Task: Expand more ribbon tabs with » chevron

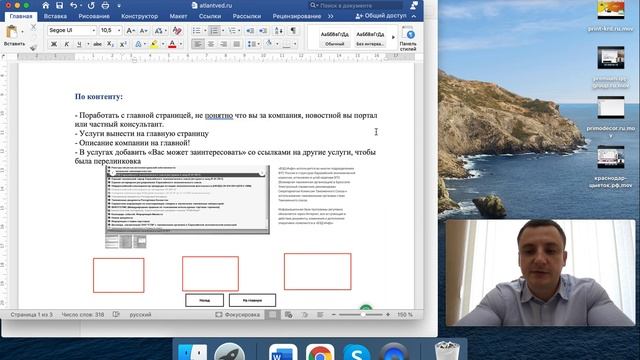Action: click(x=331, y=16)
